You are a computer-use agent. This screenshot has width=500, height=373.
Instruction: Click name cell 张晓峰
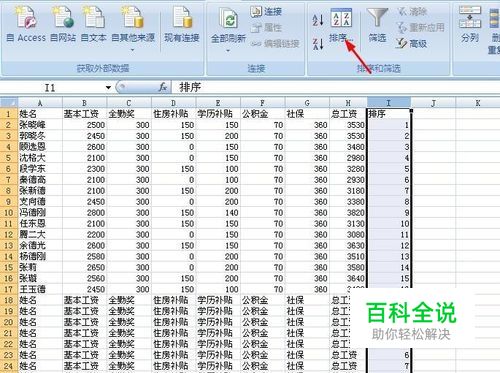point(40,125)
